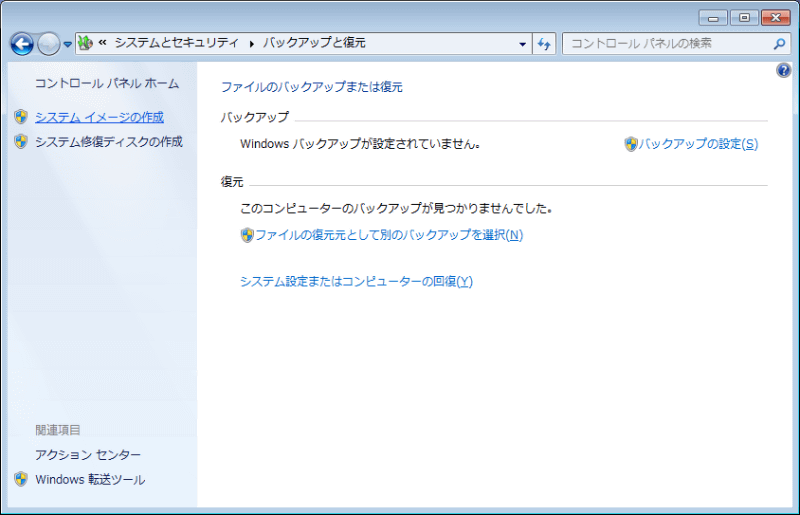The width and height of the screenshot is (800, 515).
Task: Expand the hidden breadcrumb chevron «
Action: click(x=103, y=43)
